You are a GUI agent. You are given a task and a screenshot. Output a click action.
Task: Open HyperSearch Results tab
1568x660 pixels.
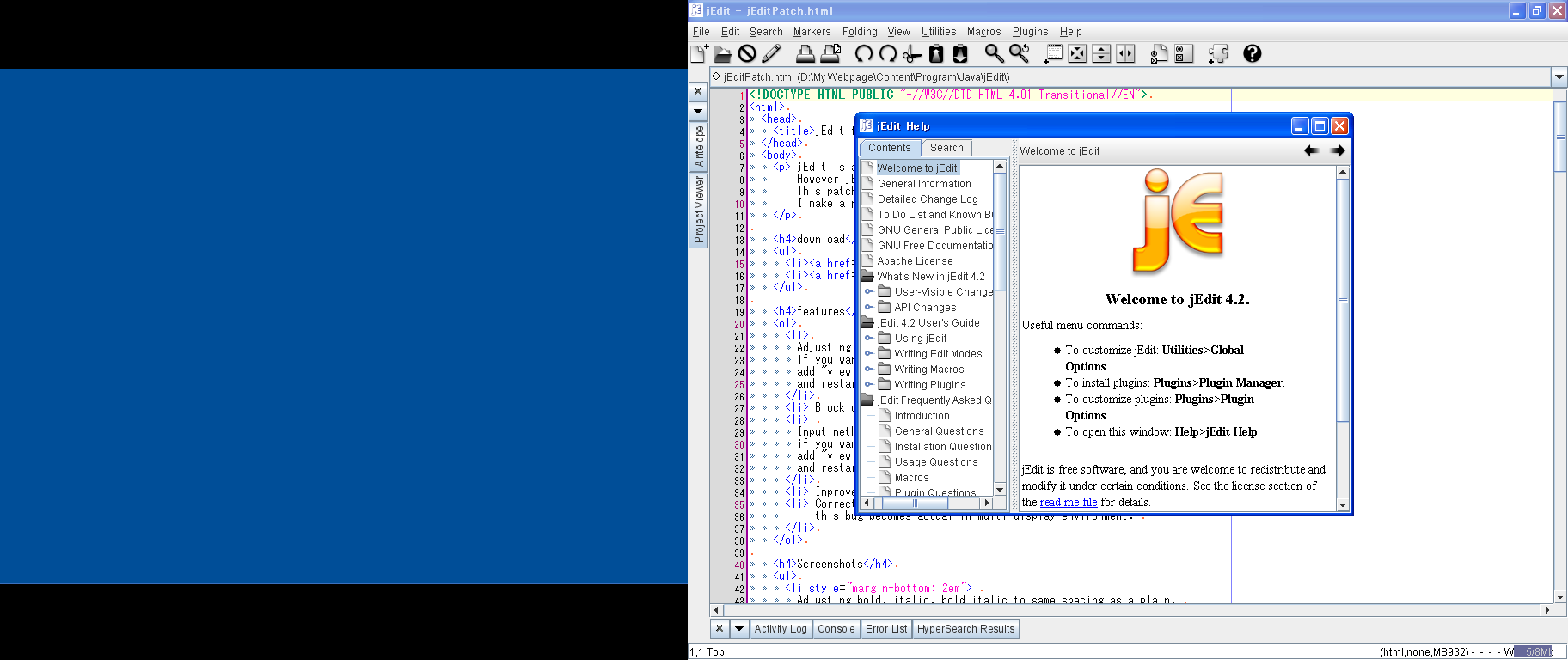pyautogui.click(x=965, y=629)
